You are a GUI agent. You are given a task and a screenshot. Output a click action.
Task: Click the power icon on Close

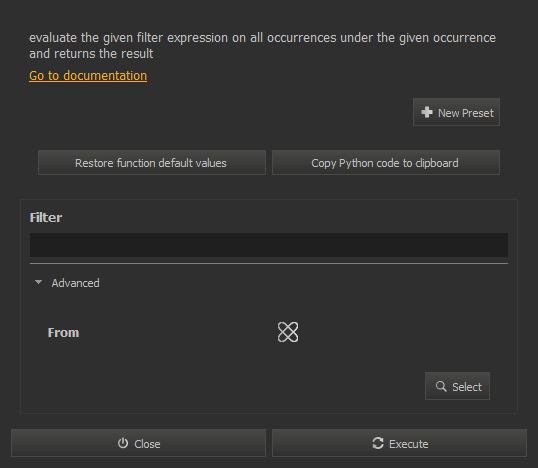click(123, 443)
